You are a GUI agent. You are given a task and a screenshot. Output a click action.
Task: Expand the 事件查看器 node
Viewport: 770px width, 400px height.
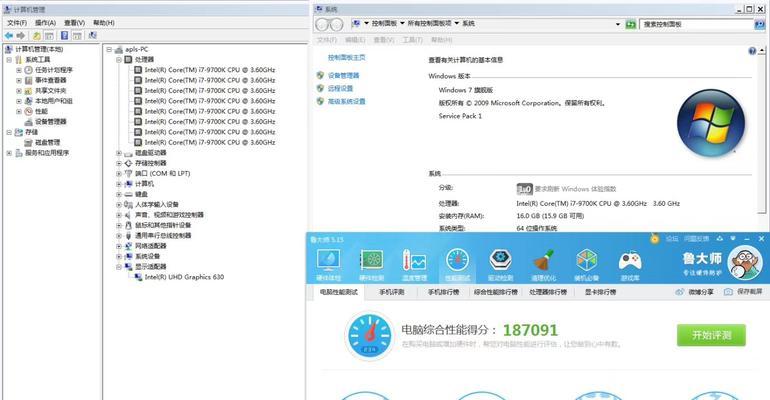[x=19, y=80]
